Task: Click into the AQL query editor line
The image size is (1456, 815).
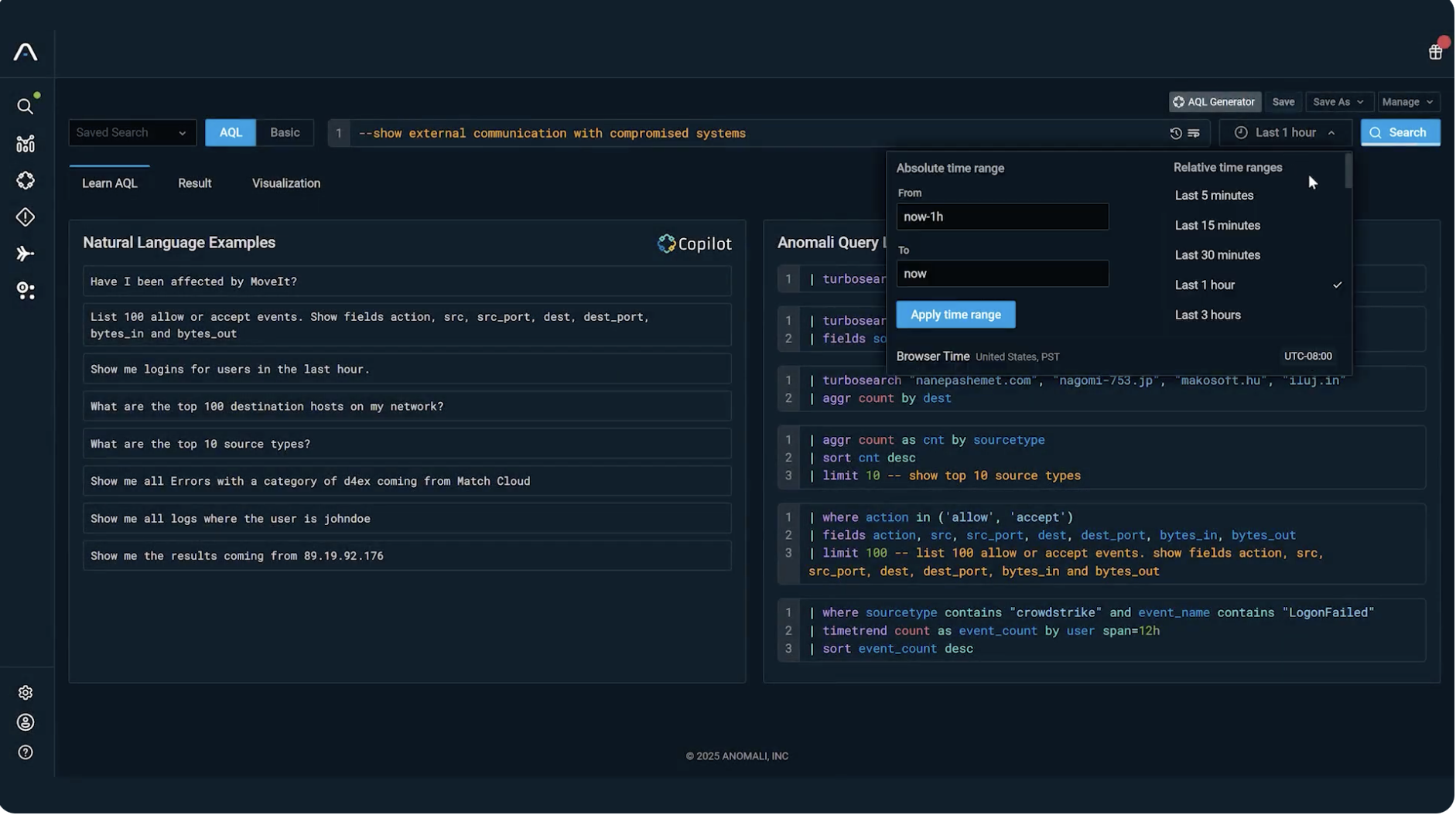Action: click(x=758, y=133)
